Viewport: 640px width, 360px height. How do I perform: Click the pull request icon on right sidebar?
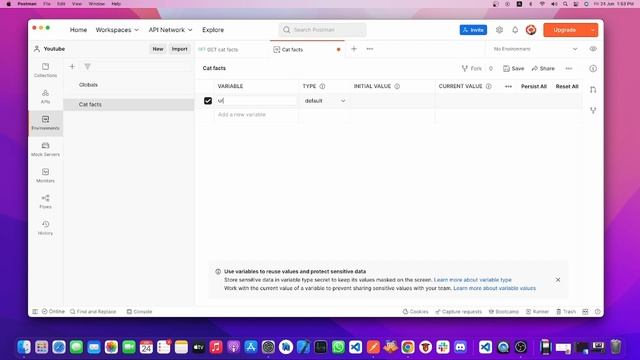click(x=593, y=90)
